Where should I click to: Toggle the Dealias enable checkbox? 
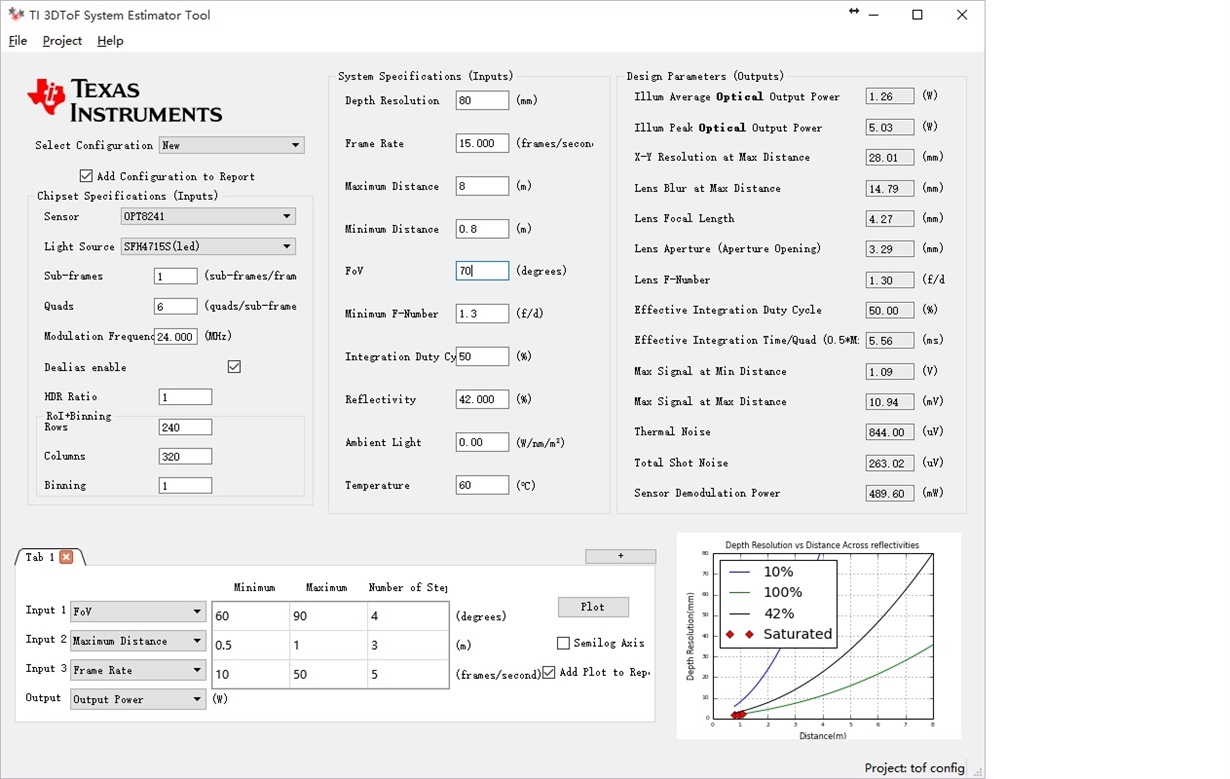234,367
